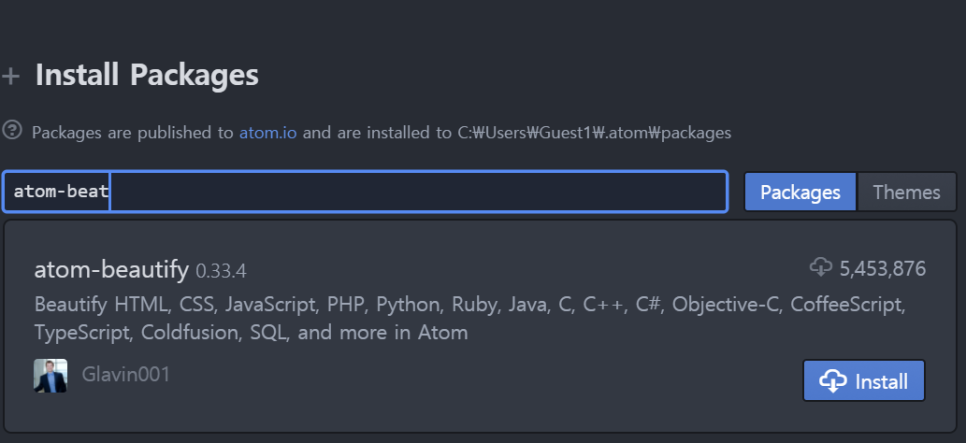Click the question mark help icon
This screenshot has height=443, width=966.
click(x=12, y=130)
